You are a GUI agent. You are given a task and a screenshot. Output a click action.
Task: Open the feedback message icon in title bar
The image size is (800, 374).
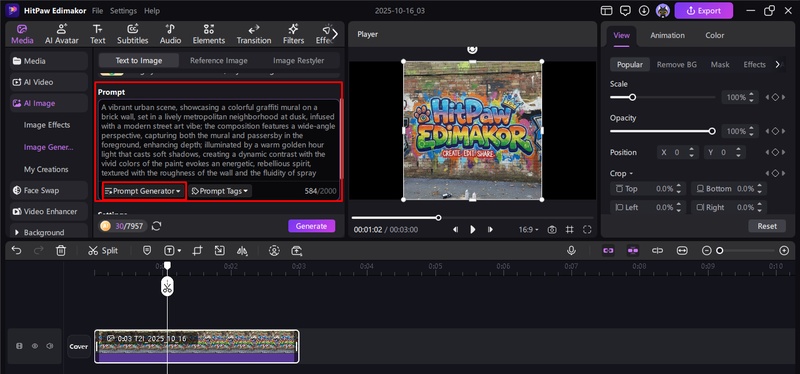pyautogui.click(x=625, y=10)
